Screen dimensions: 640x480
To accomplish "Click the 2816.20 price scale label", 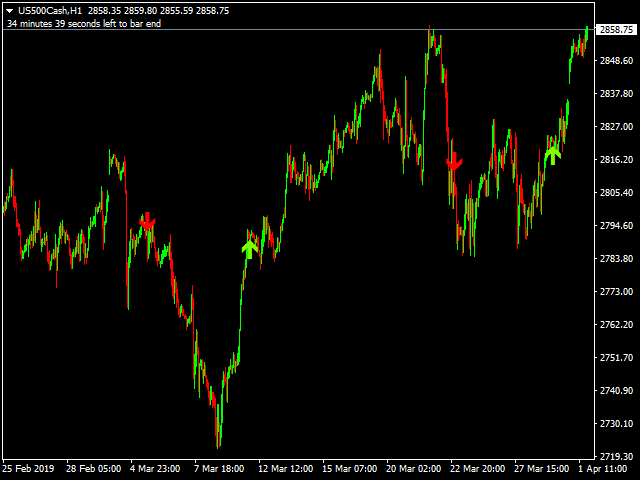I will point(616,160).
